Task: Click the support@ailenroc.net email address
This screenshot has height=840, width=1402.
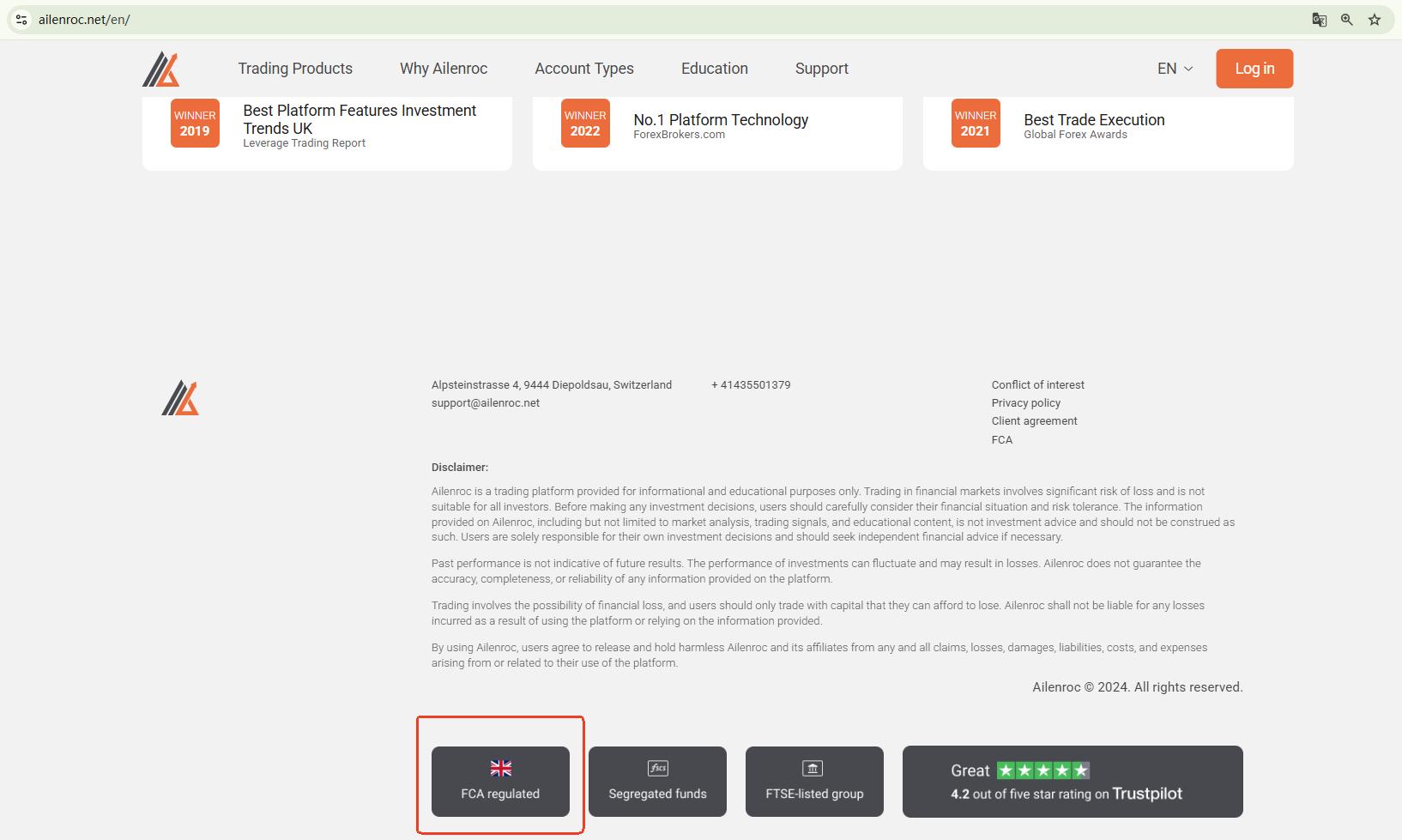Action: click(486, 403)
